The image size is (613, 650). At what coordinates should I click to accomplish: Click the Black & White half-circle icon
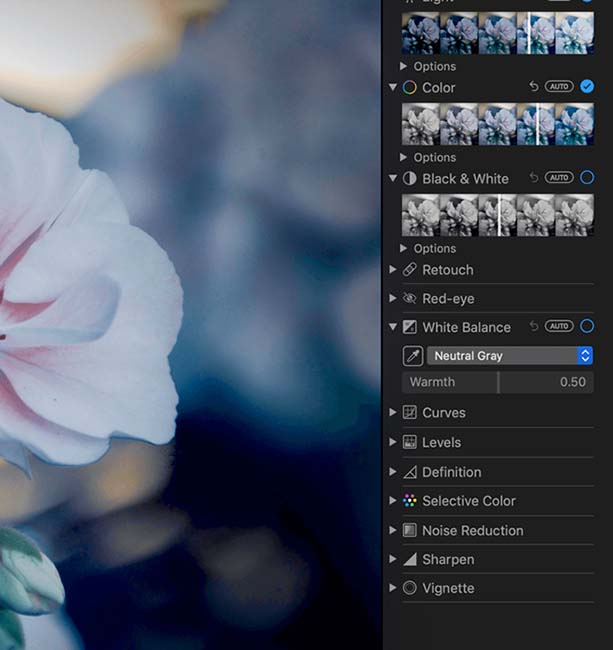pos(409,179)
